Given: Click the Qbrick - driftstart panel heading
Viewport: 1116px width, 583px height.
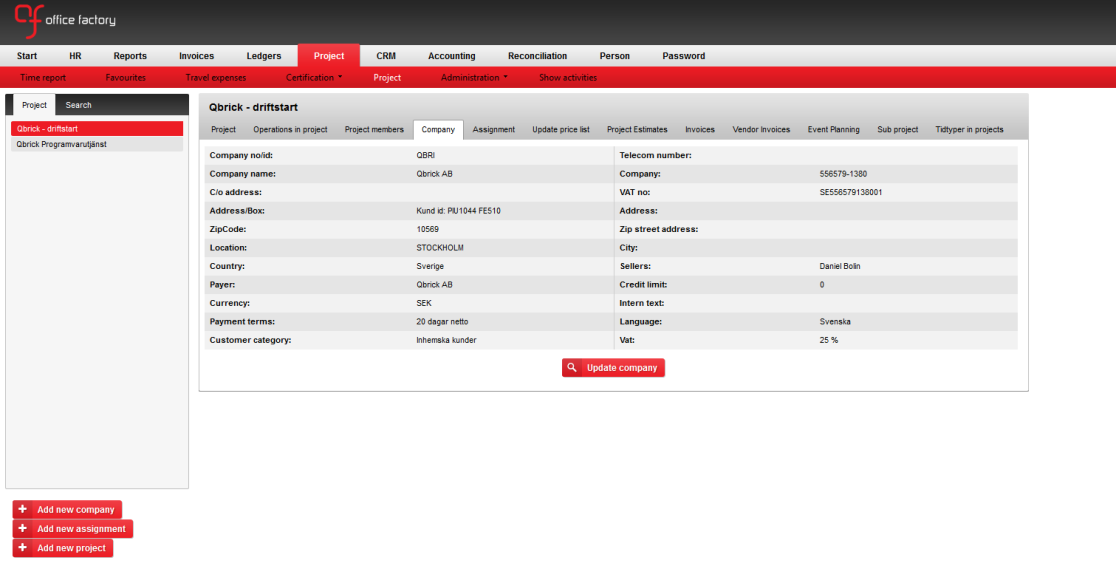Looking at the screenshot, I should click(x=253, y=107).
